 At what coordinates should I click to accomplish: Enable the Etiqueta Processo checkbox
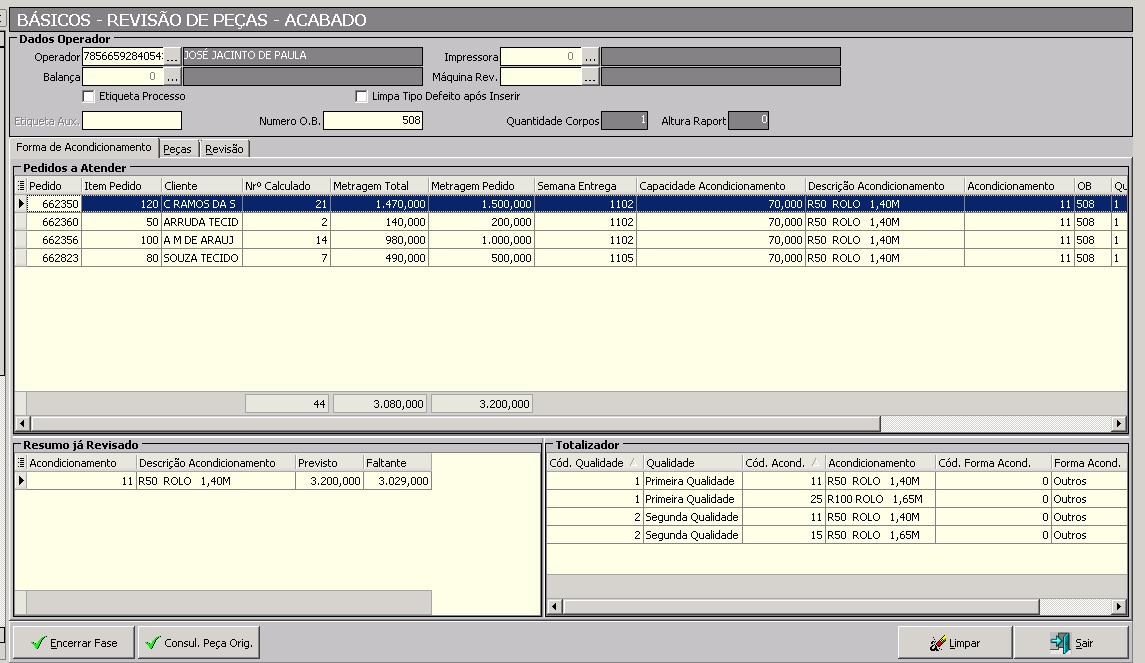coord(89,97)
